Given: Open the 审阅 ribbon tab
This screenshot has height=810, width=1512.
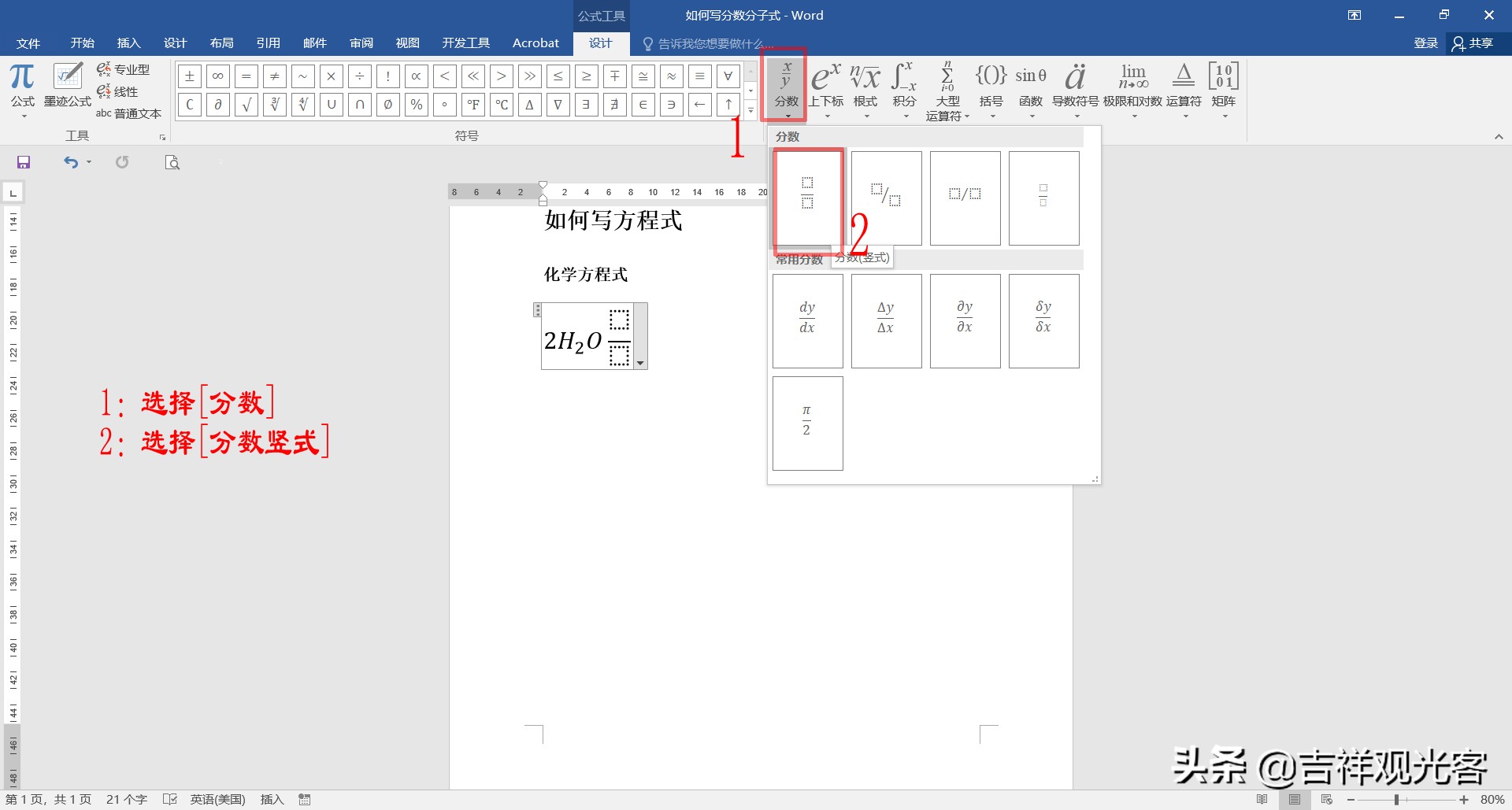Looking at the screenshot, I should (x=361, y=43).
